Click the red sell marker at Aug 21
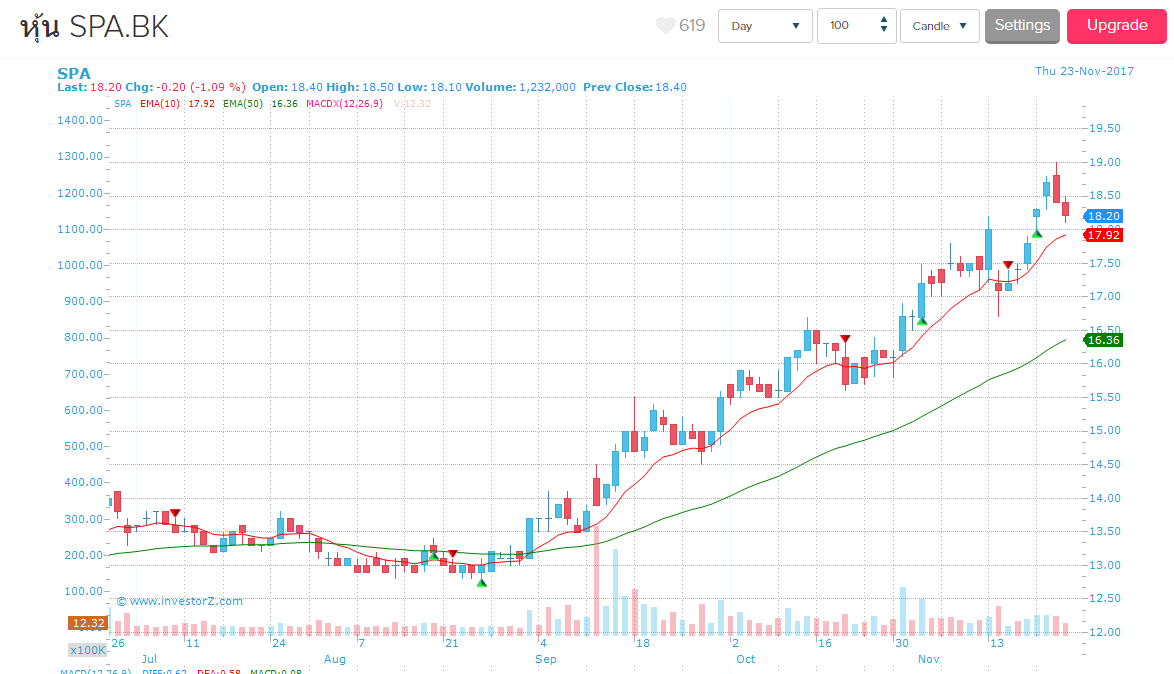 tap(452, 554)
